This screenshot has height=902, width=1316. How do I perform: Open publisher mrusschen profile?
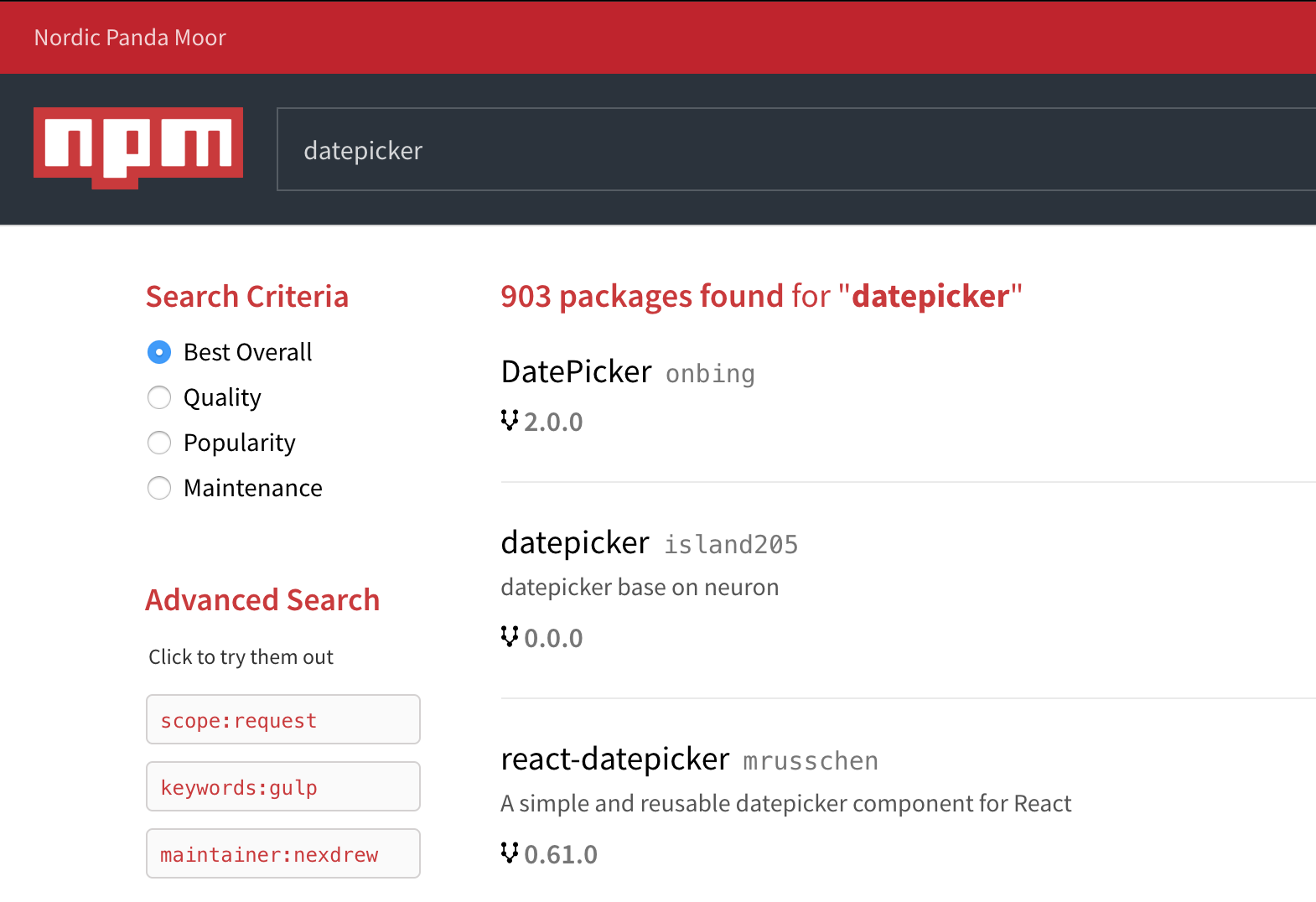click(811, 761)
